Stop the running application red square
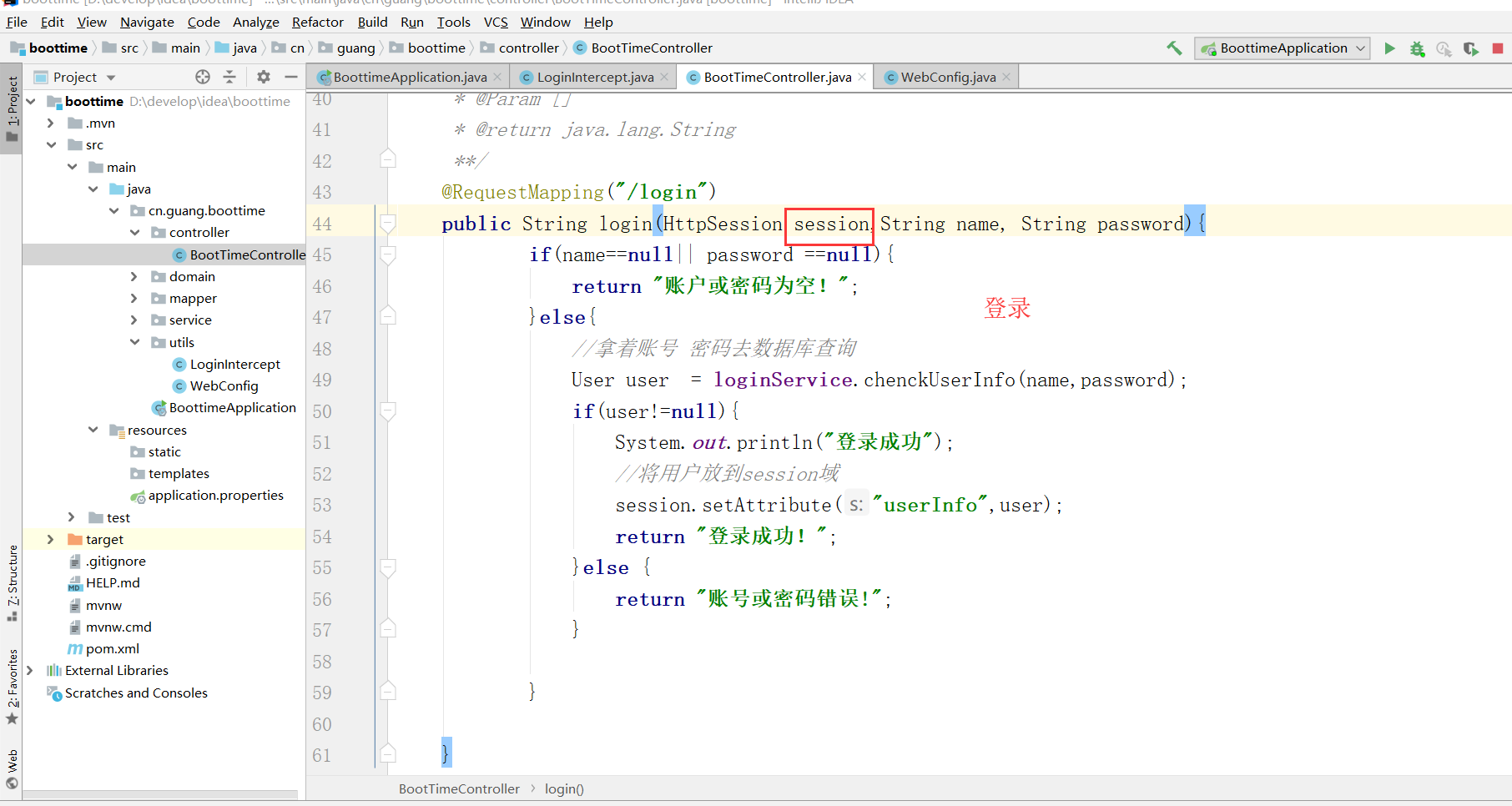The height and width of the screenshot is (806, 1512). pyautogui.click(x=1498, y=48)
